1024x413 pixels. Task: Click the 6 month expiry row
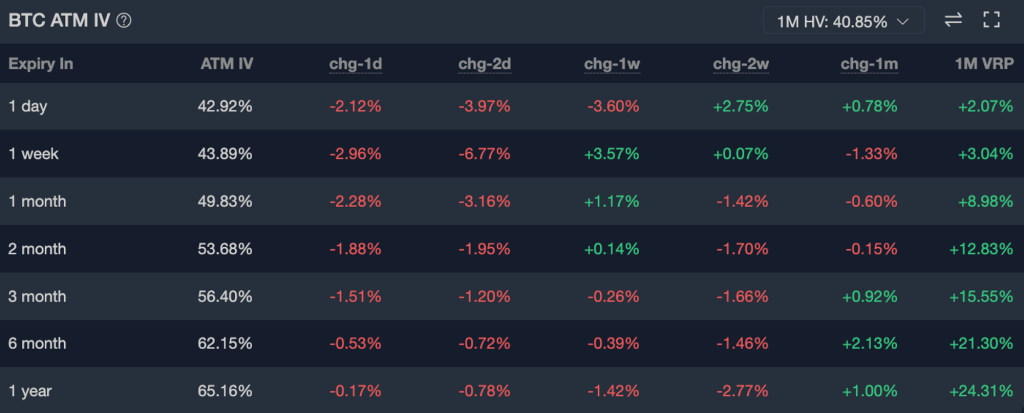(37, 344)
